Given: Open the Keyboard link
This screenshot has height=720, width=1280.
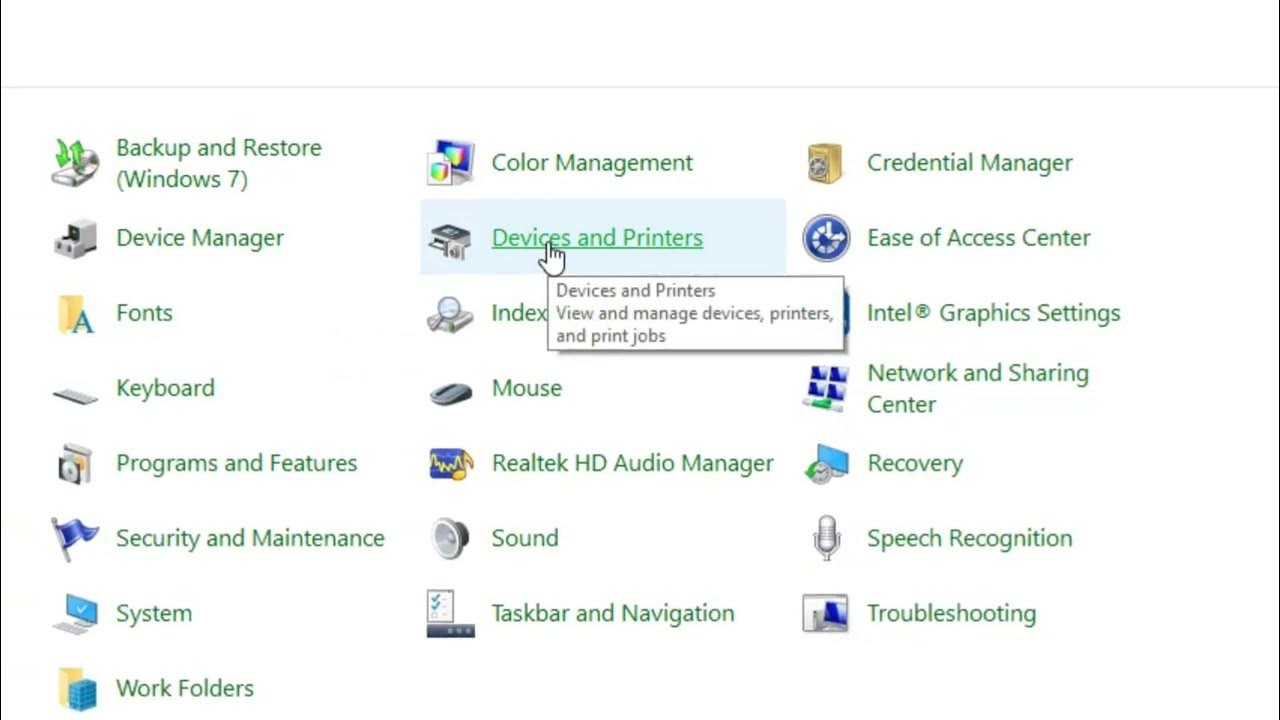Looking at the screenshot, I should coord(165,388).
